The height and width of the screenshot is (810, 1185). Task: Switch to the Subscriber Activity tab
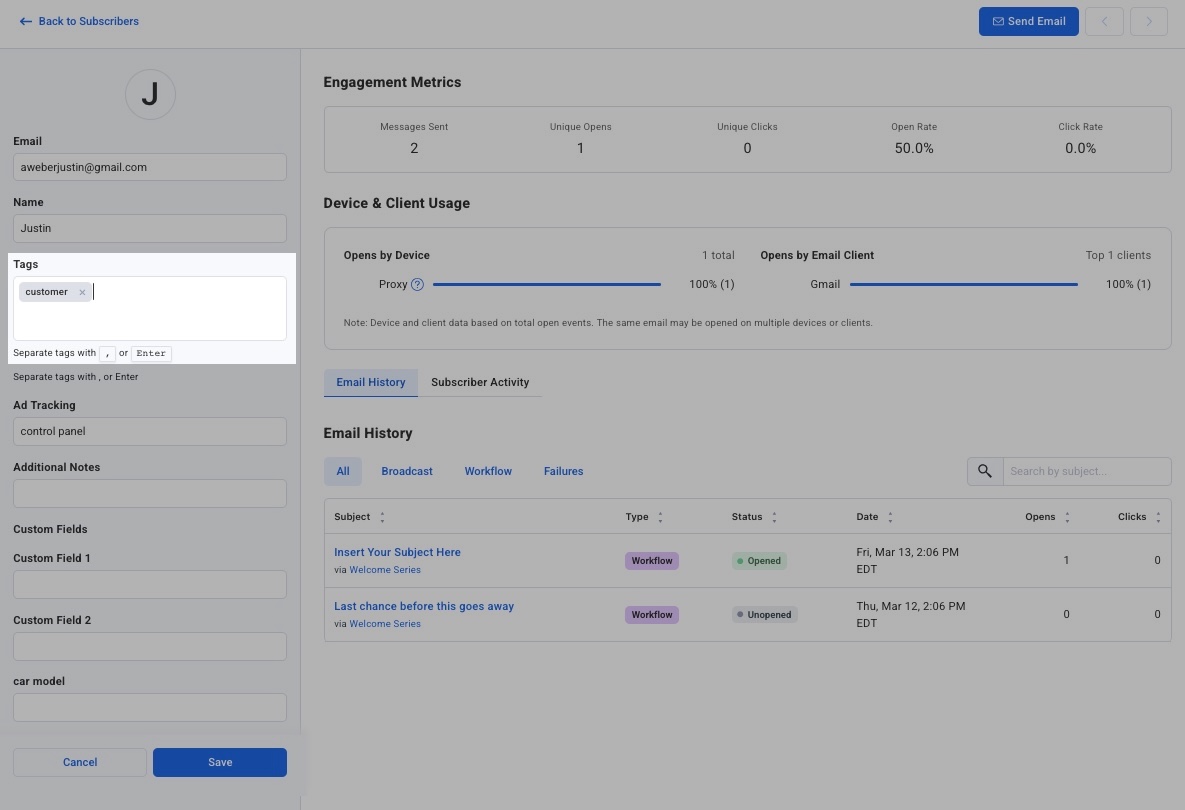tap(480, 382)
